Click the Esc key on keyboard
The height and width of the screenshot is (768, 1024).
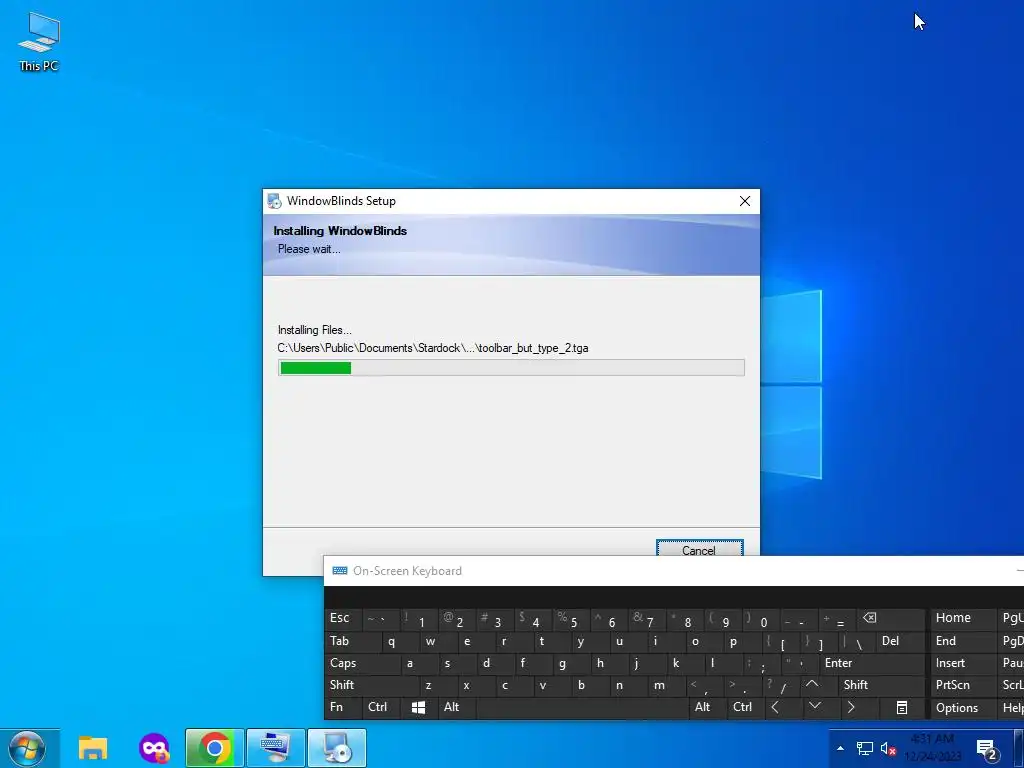click(x=344, y=618)
